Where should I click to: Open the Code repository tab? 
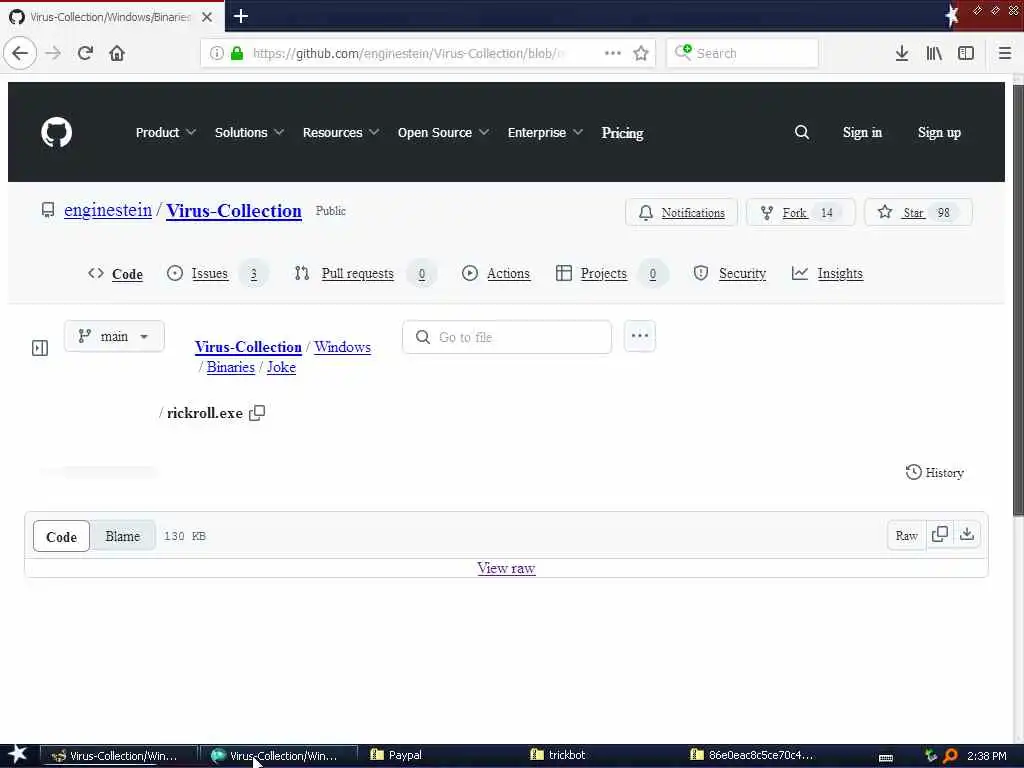click(x=116, y=274)
